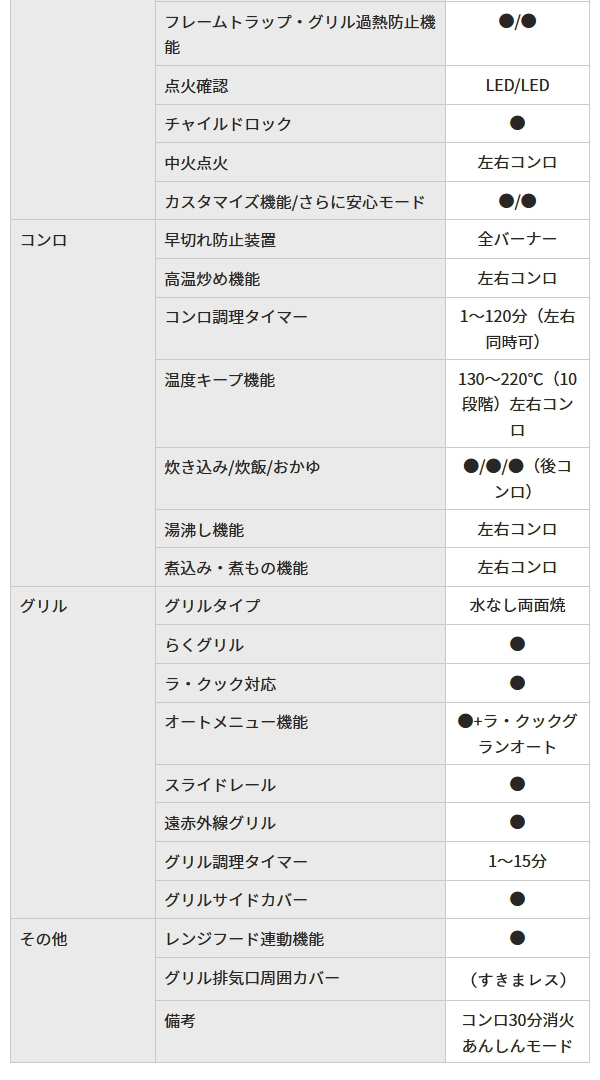Click the カスタマイズ機能 double dot marker
Screen dimensions: 600x1080
[517, 201]
